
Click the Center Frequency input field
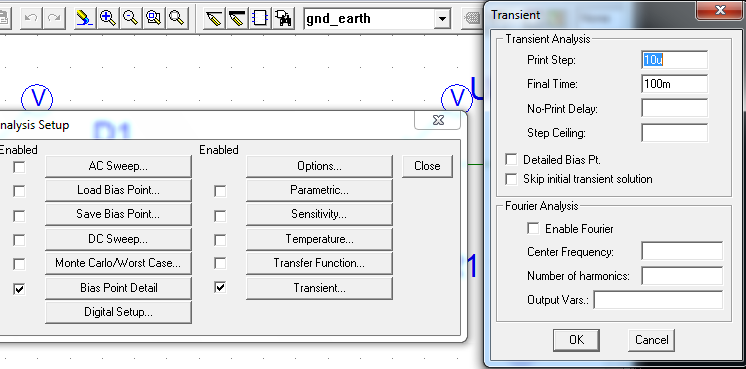pos(682,251)
